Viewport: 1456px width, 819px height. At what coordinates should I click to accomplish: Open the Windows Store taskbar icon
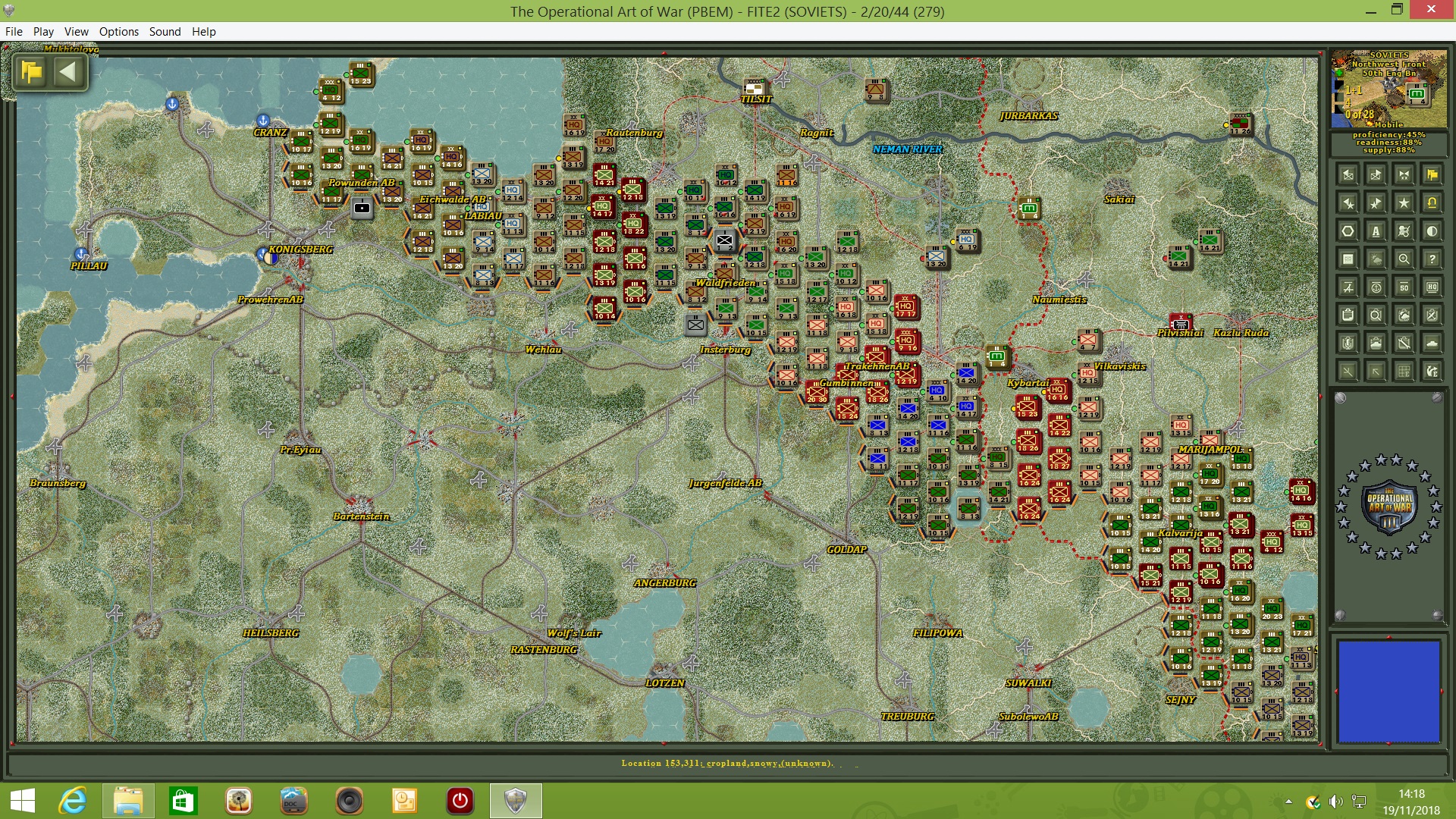tap(183, 801)
